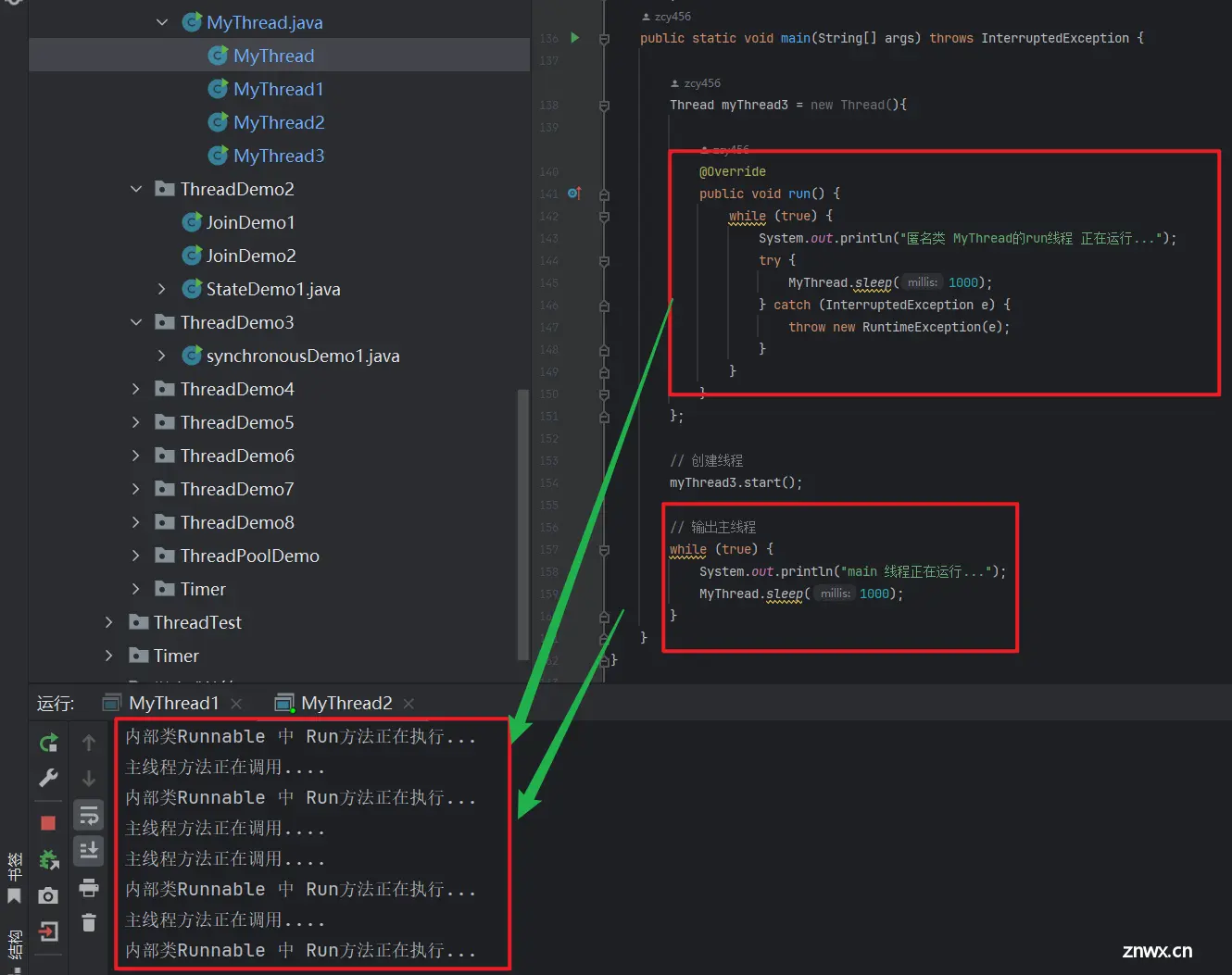The height and width of the screenshot is (975, 1232).
Task: Click the override gutter marker at line 141
Action: click(x=574, y=194)
